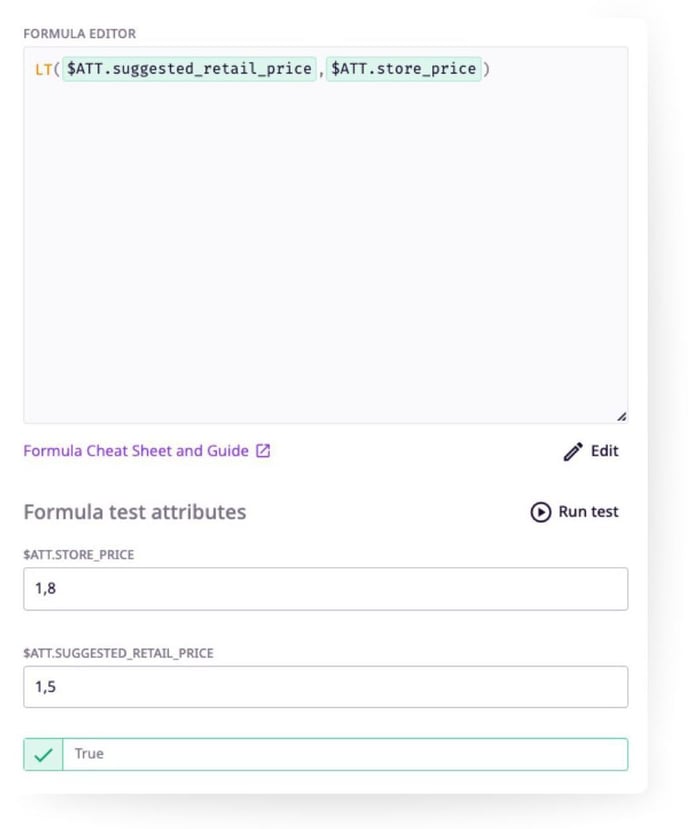Click the LT function name in the formula
The image size is (688, 829).
point(42,69)
